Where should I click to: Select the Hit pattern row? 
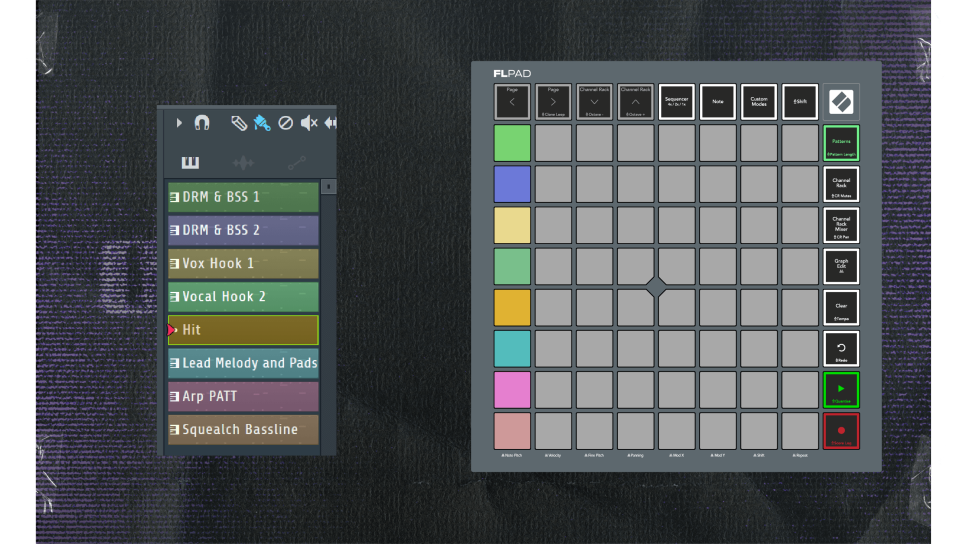point(243,330)
